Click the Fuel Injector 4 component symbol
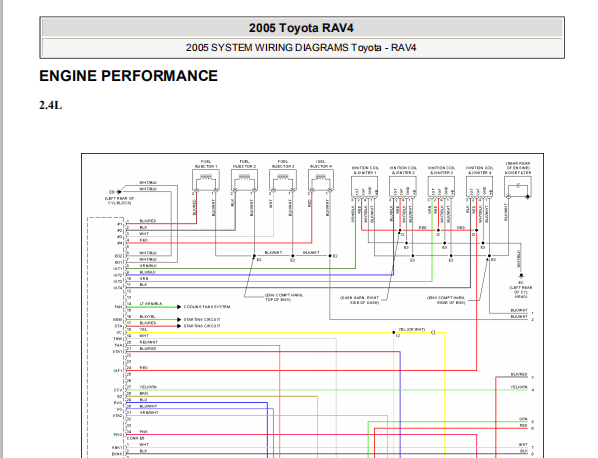 321,181
